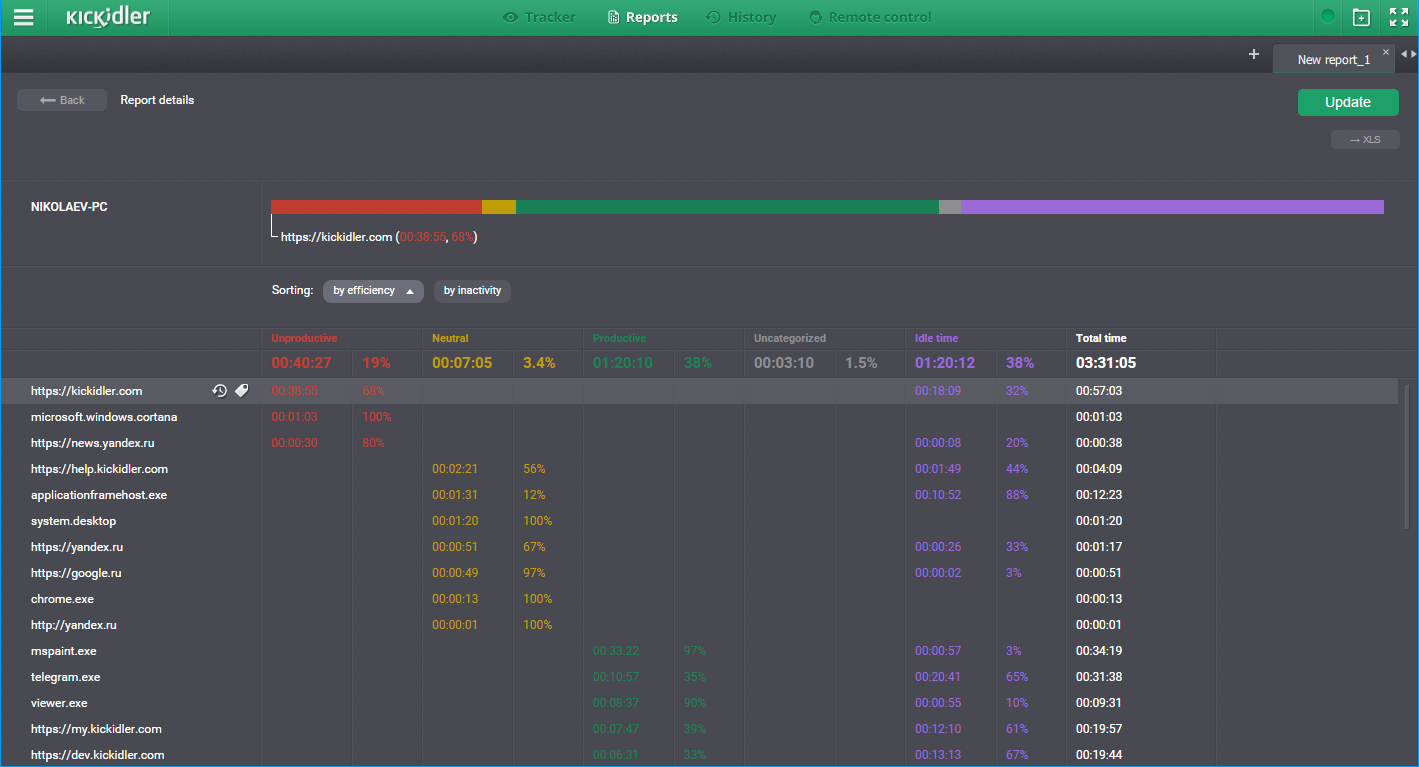Click kickidler.com bar caption under timeline
The height and width of the screenshot is (767, 1419).
[379, 237]
